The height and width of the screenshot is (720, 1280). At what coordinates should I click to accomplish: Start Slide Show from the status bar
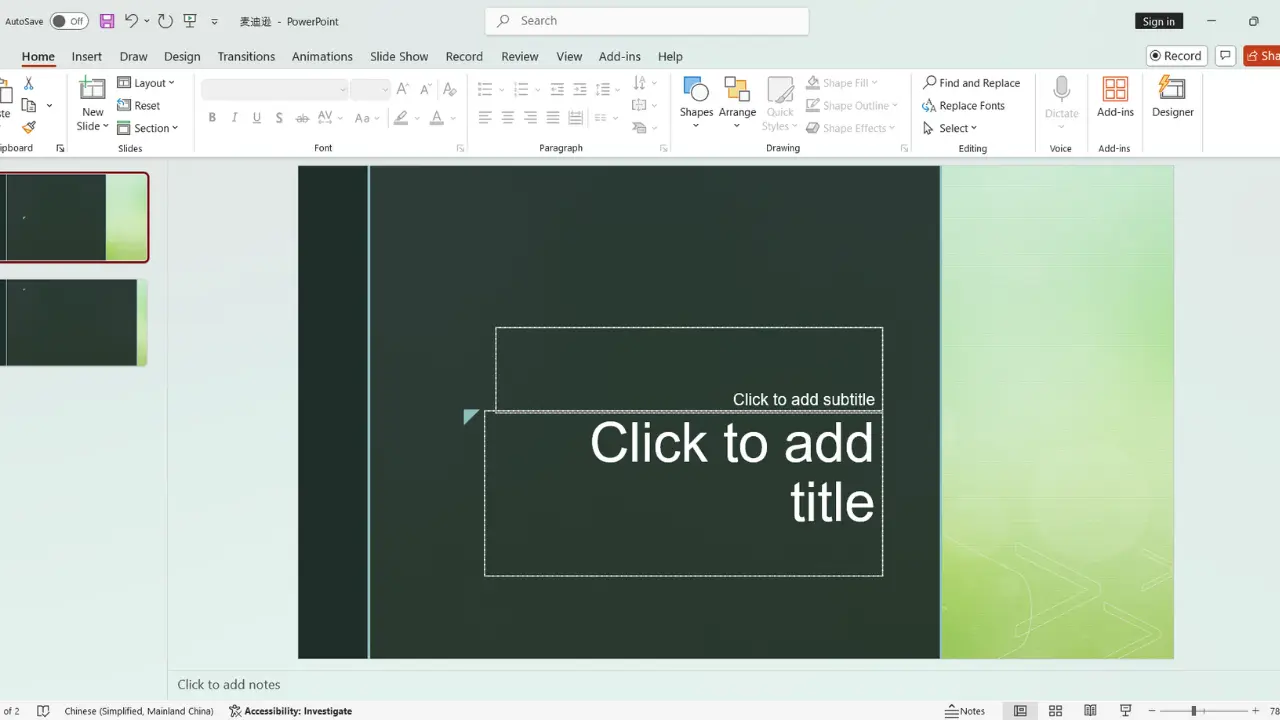point(1125,710)
